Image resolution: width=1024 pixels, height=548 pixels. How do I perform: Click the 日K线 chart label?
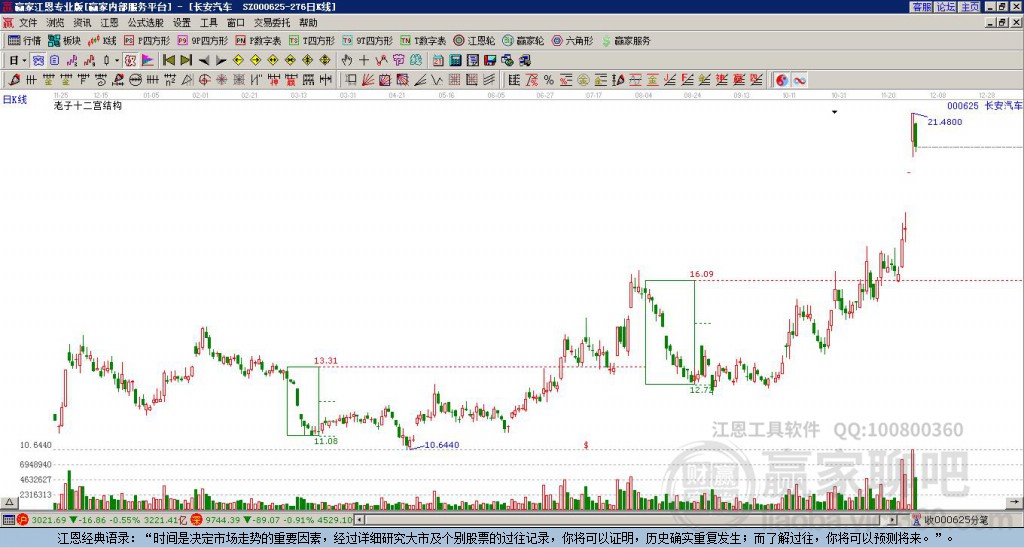click(x=15, y=100)
